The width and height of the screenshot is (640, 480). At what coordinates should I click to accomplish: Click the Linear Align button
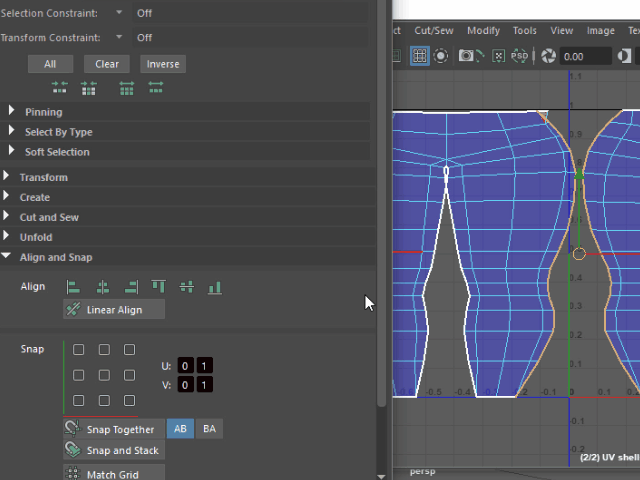(x=113, y=310)
